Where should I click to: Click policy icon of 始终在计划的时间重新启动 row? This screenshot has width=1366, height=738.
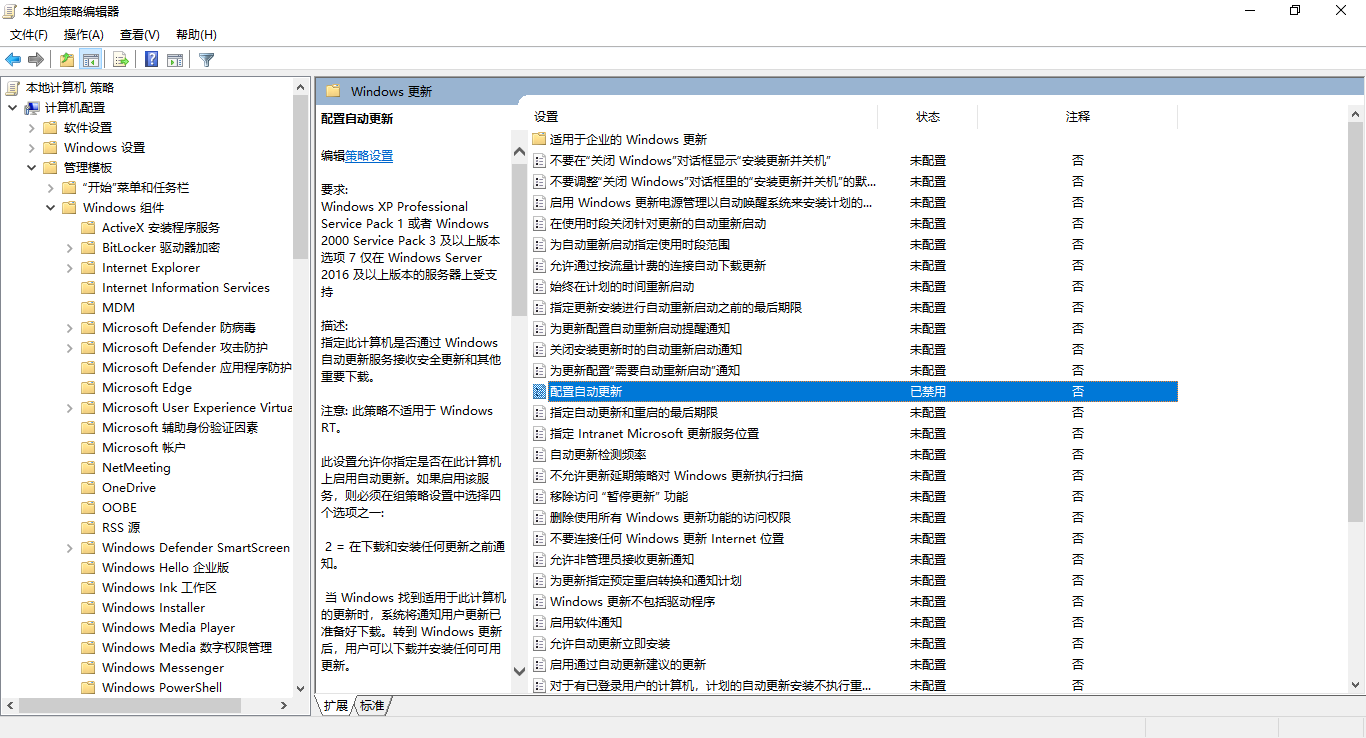540,286
